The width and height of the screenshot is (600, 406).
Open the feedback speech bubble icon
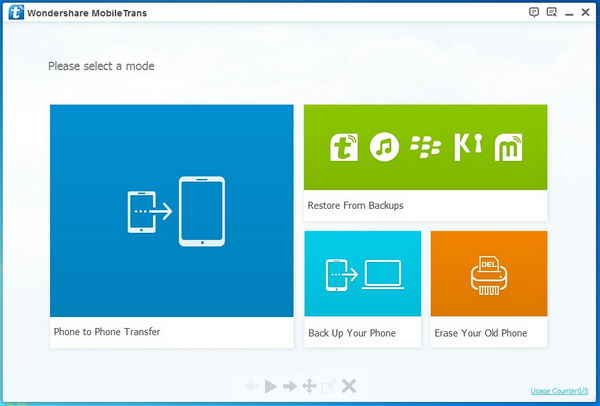point(534,12)
